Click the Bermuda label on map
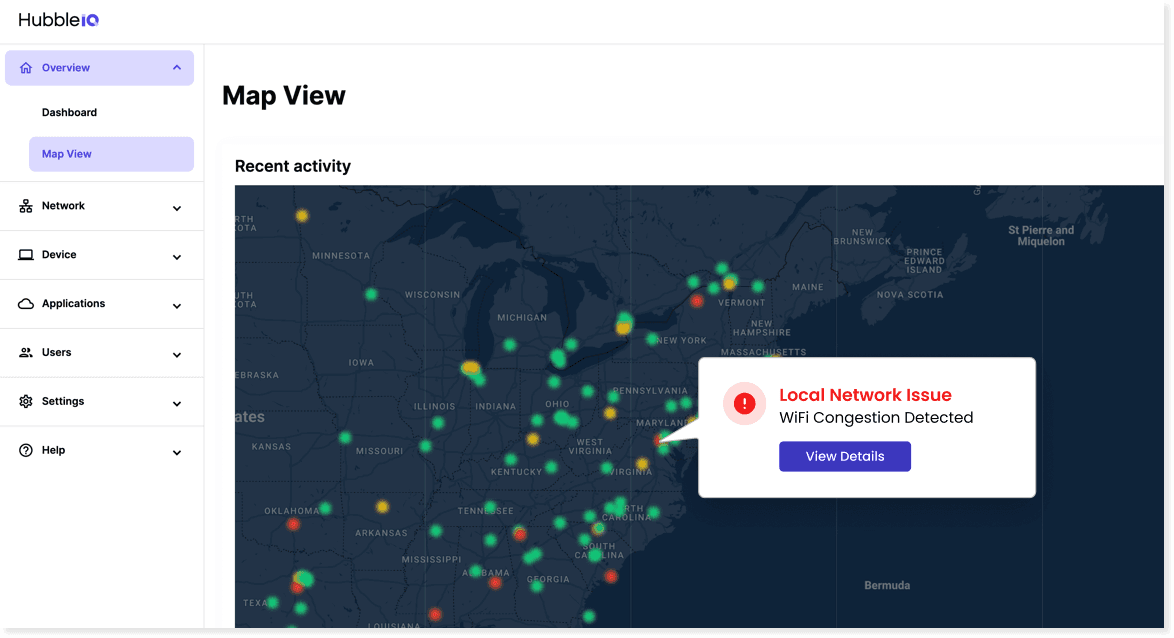Viewport: 1174px width, 638px height. pyautogui.click(x=887, y=585)
